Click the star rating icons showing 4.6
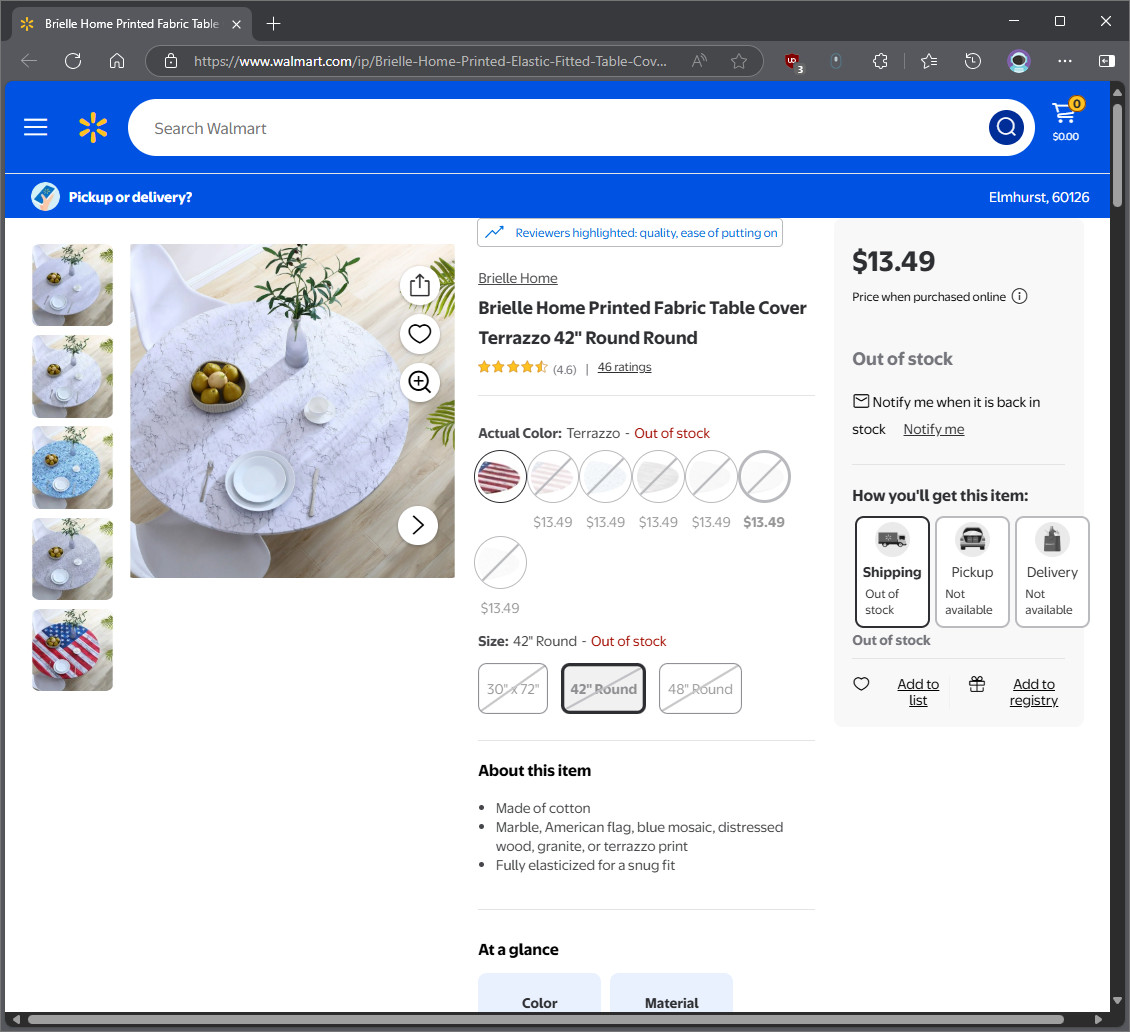This screenshot has width=1130, height=1032. click(512, 368)
